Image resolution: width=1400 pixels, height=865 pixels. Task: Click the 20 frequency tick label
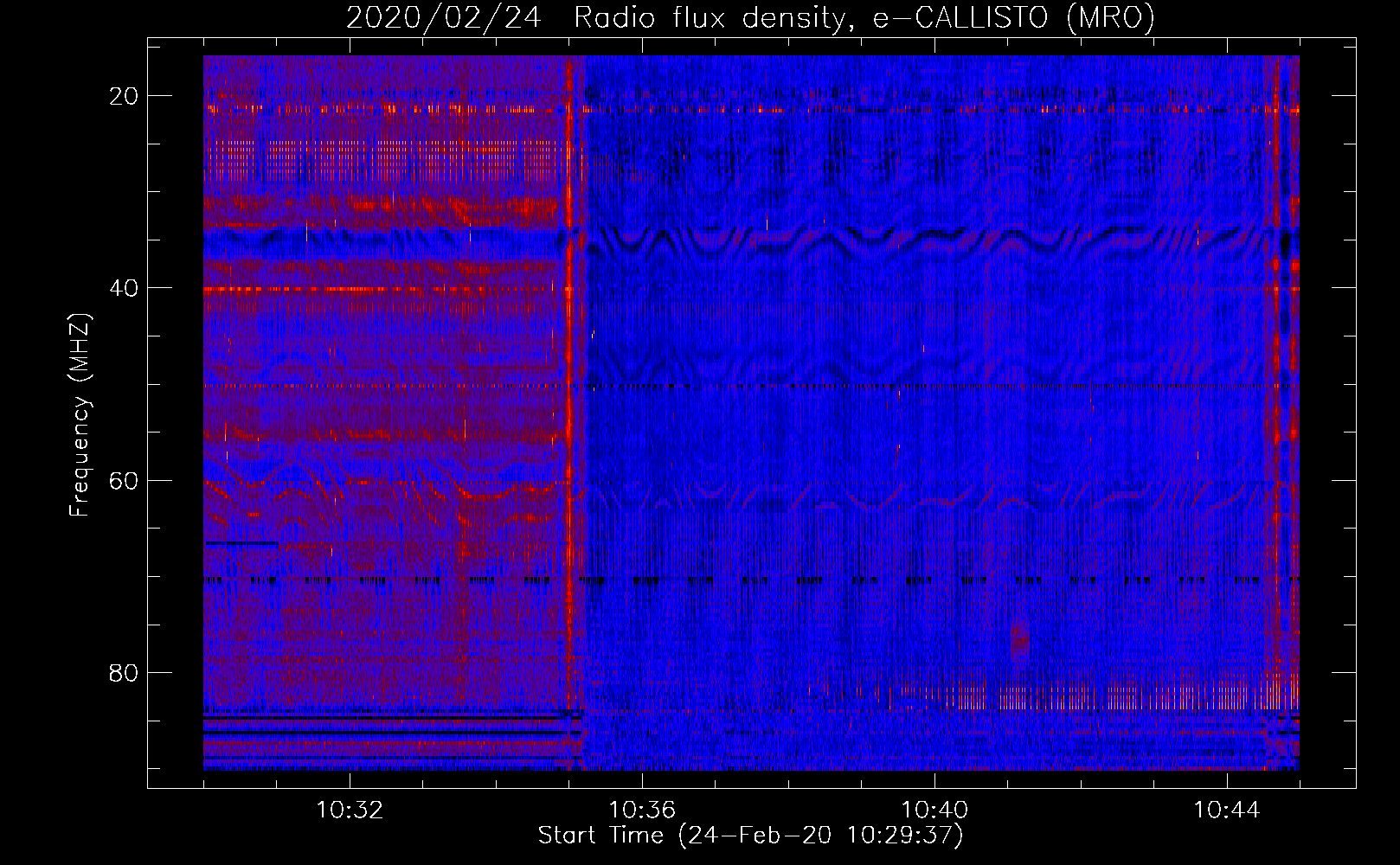124,96
